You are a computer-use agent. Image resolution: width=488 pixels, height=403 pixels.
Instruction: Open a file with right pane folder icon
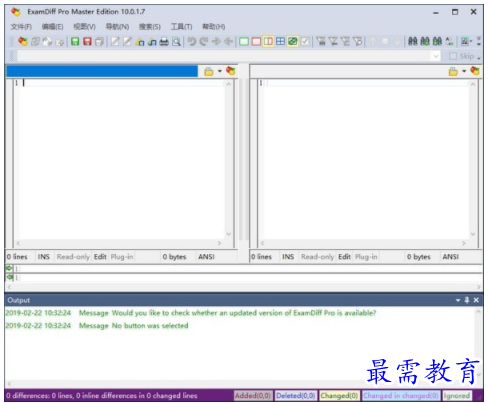point(453,71)
